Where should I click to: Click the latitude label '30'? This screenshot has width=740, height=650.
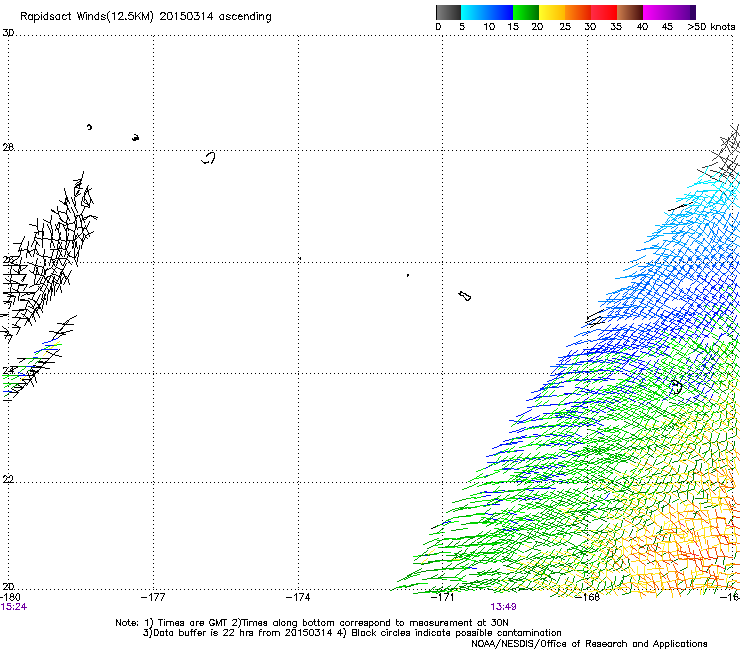pos(8,33)
